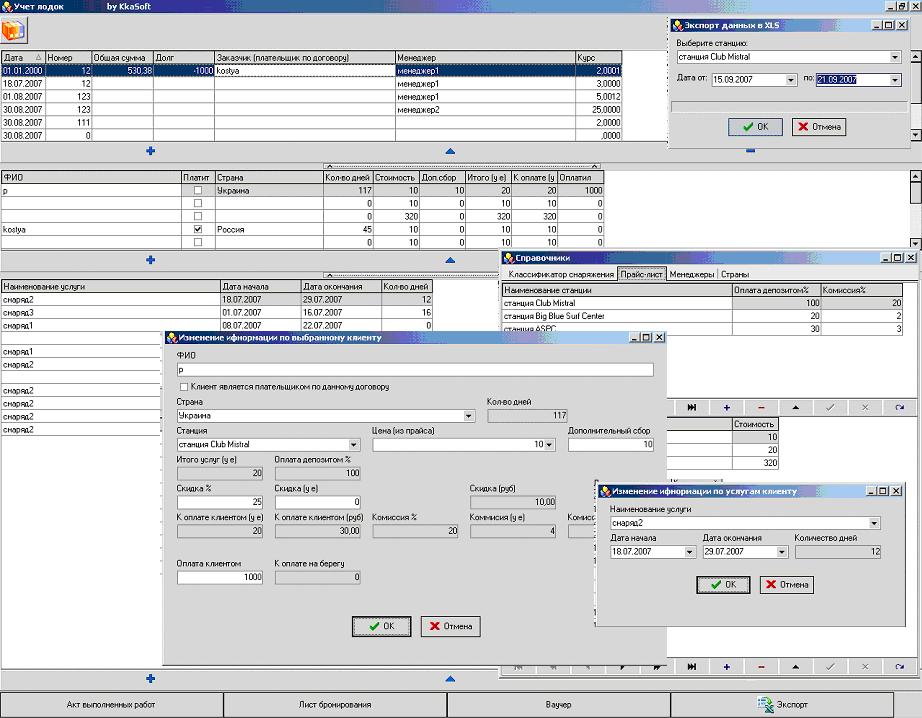Insert a record using plus in navigator above Стоимость table
This screenshot has width=922, height=718.
pyautogui.click(x=727, y=408)
